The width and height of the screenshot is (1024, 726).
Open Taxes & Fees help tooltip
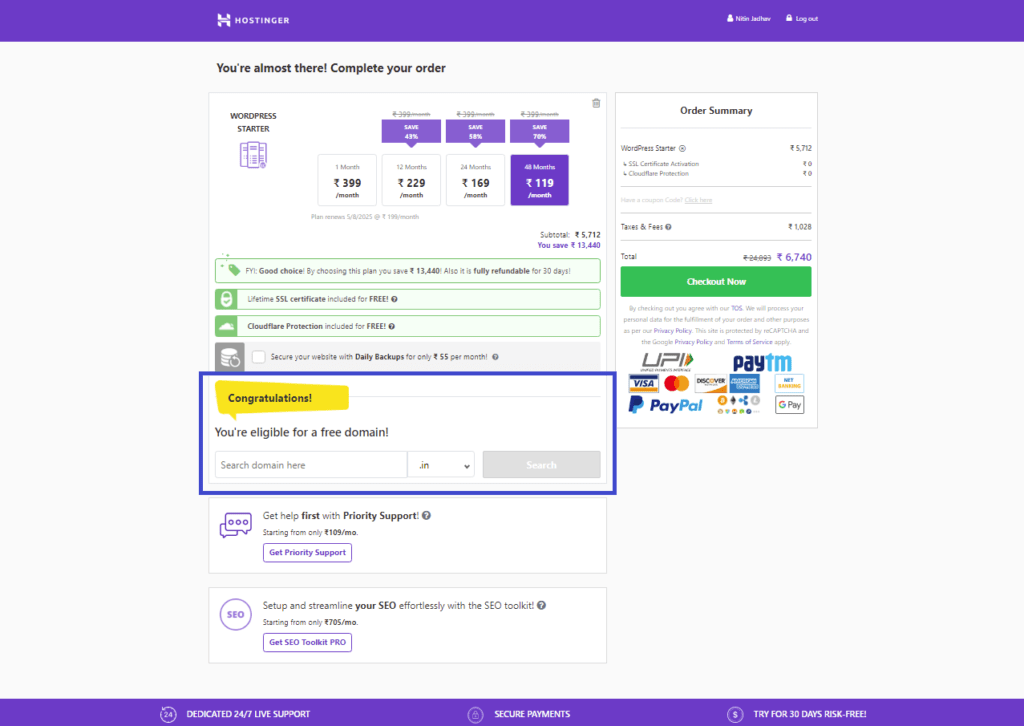[x=668, y=227]
